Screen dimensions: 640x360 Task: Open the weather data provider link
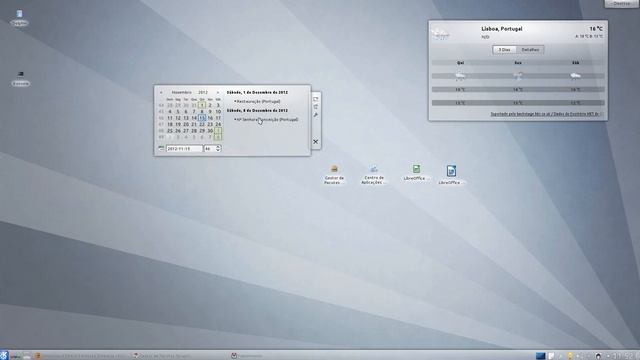pos(545,114)
